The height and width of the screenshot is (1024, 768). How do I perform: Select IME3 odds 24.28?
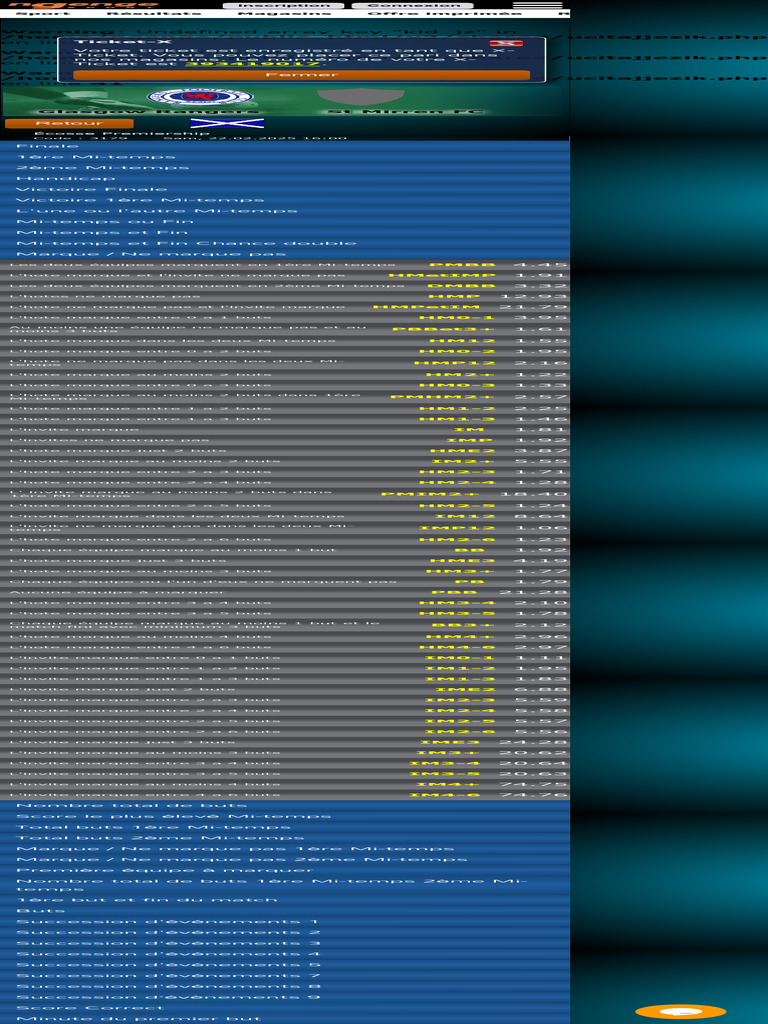tap(285, 743)
